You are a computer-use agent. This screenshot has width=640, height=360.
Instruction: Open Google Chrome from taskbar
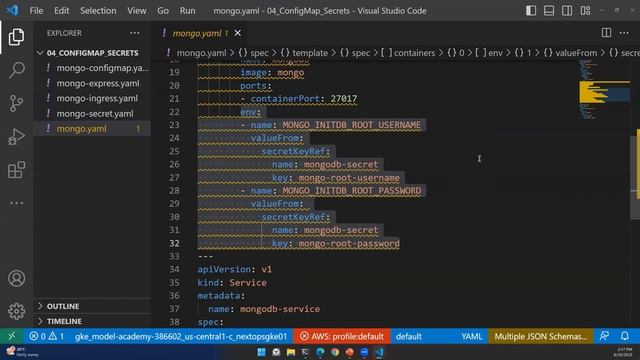[x=335, y=352]
